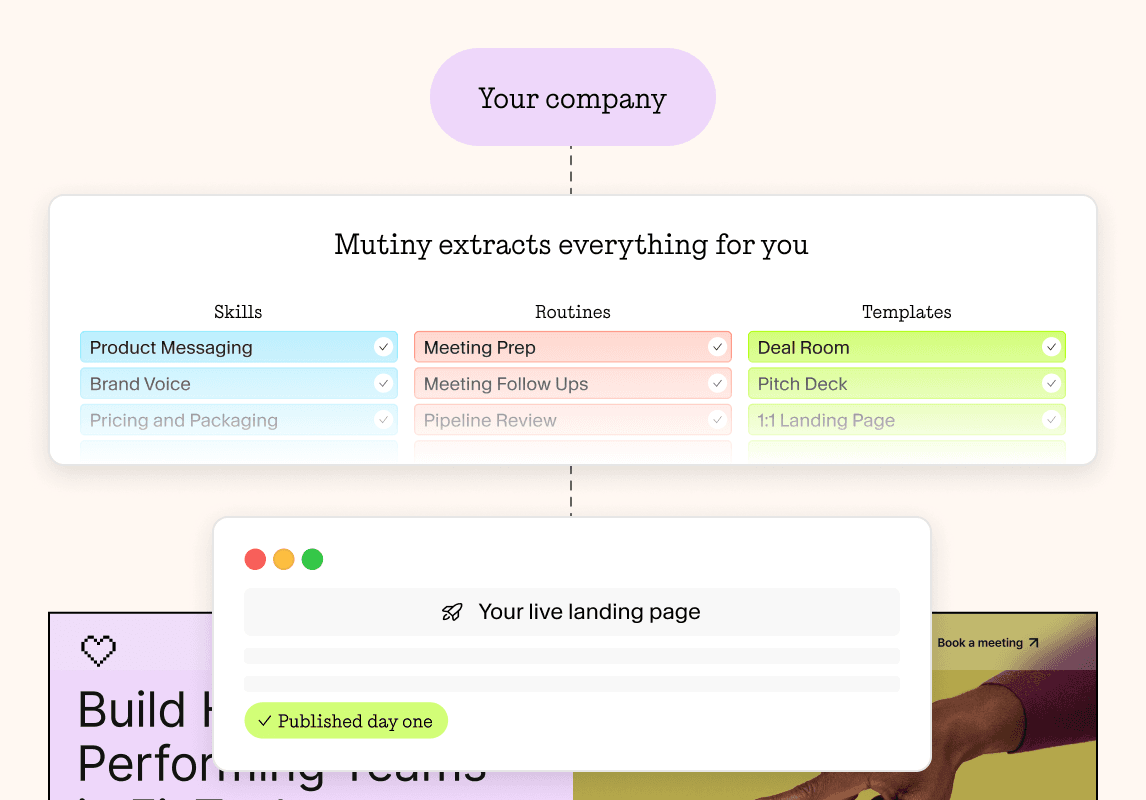Toggle the Deal Room checkmark

point(1051,347)
